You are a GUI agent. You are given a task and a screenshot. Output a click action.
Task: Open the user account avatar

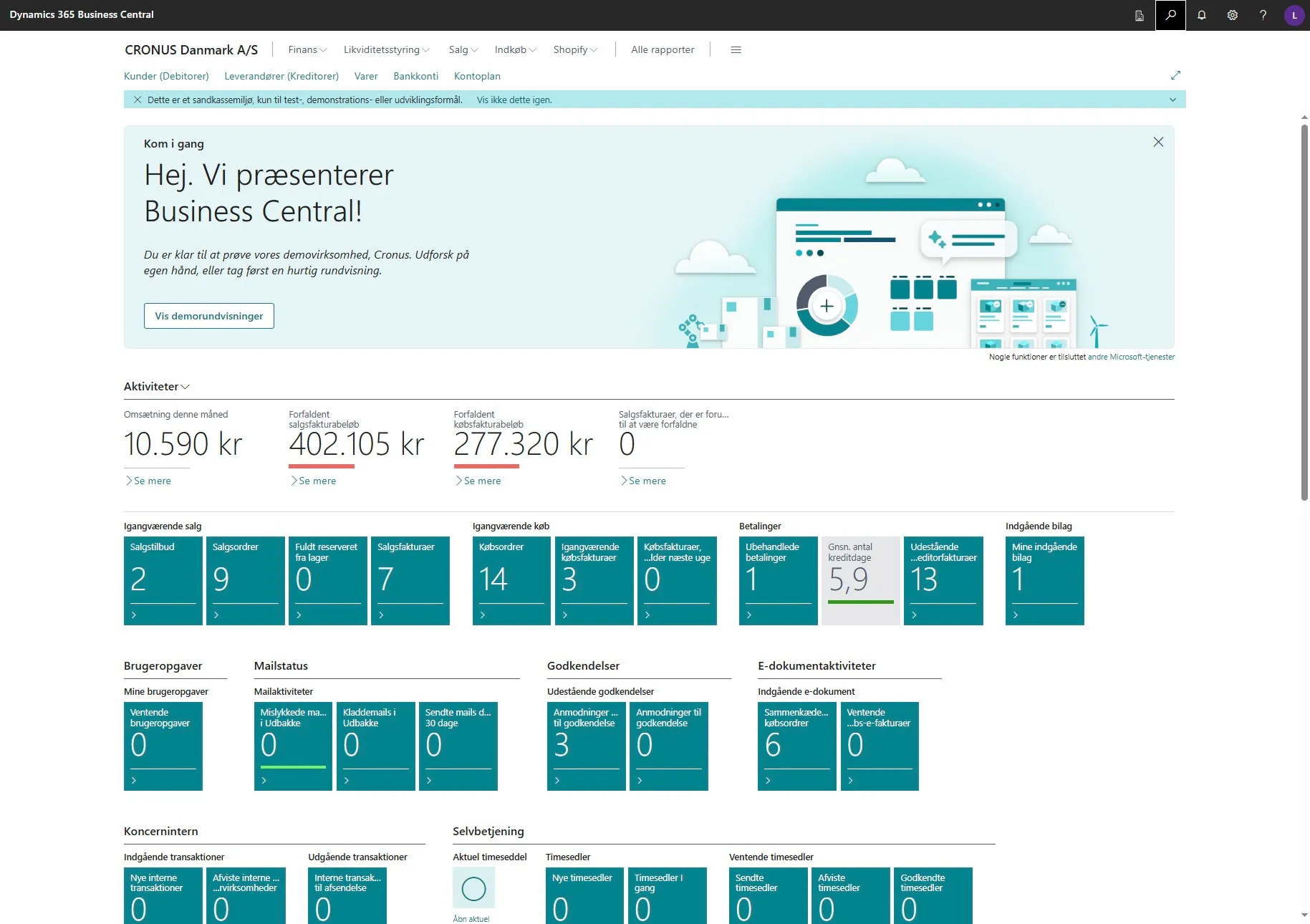pyautogui.click(x=1294, y=15)
